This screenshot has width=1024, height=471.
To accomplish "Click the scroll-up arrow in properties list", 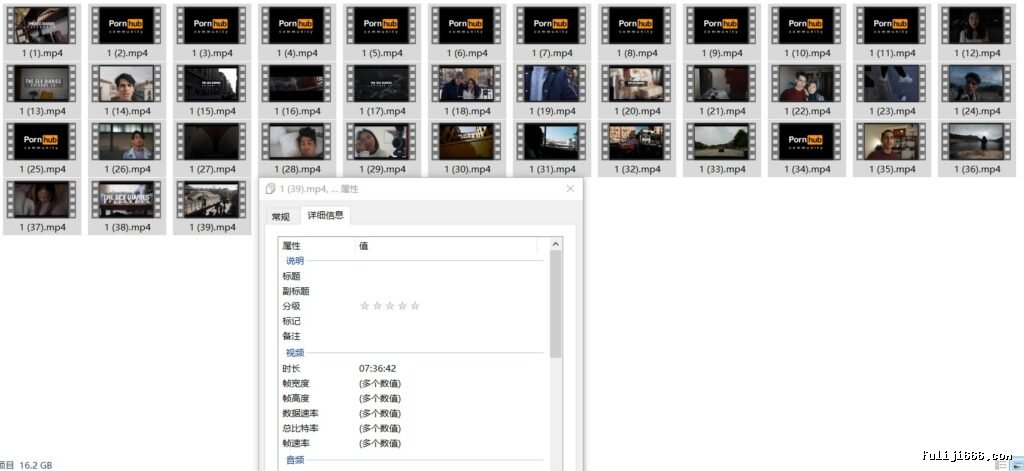I will (x=556, y=244).
